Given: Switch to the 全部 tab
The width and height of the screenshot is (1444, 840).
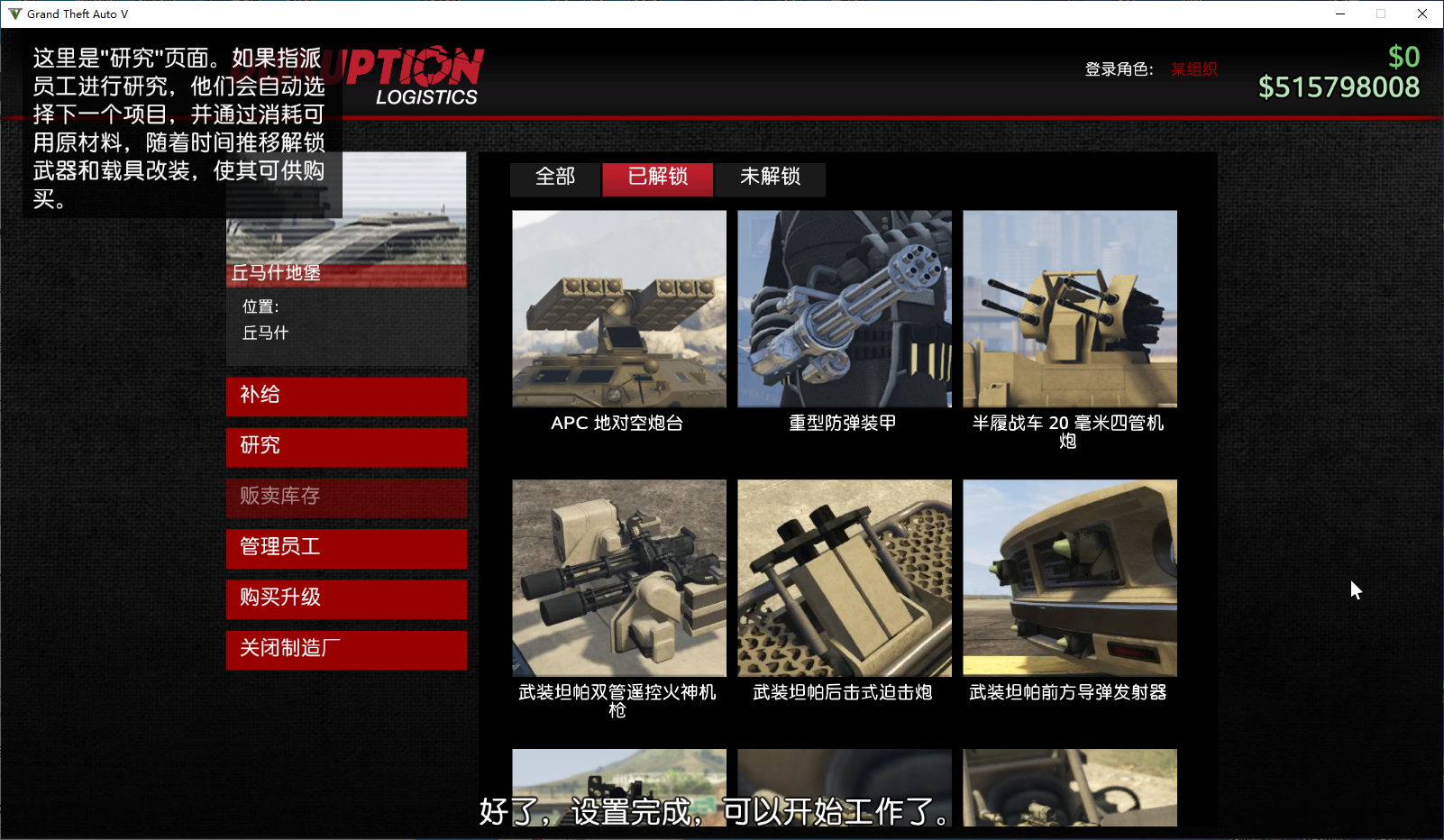Looking at the screenshot, I should [555, 178].
